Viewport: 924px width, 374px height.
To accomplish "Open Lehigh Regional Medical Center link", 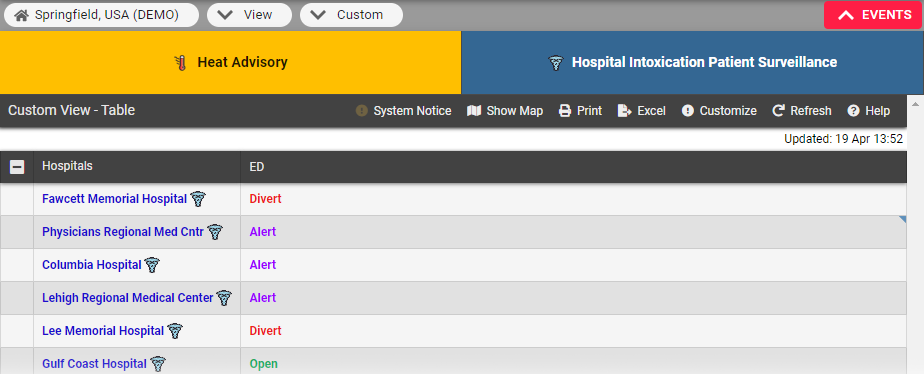I will click(x=127, y=298).
